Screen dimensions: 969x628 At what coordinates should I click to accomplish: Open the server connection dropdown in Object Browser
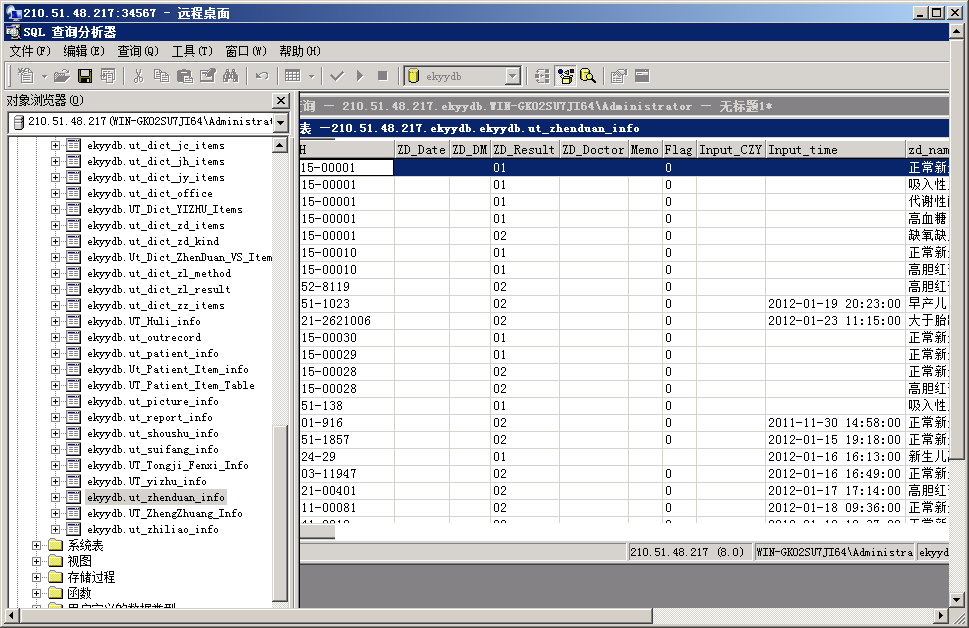click(x=281, y=122)
